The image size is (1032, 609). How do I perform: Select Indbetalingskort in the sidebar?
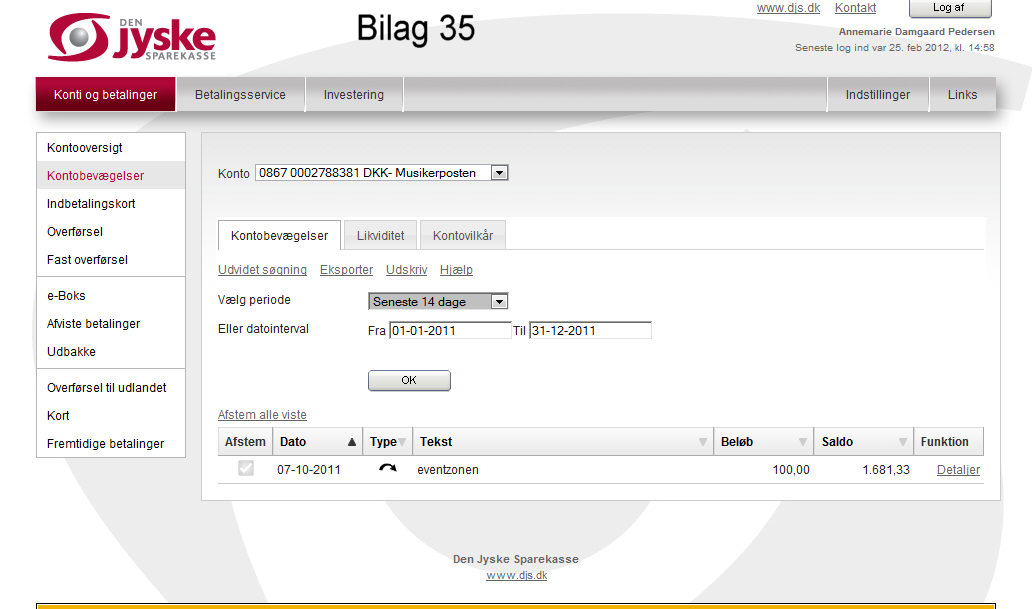point(111,203)
